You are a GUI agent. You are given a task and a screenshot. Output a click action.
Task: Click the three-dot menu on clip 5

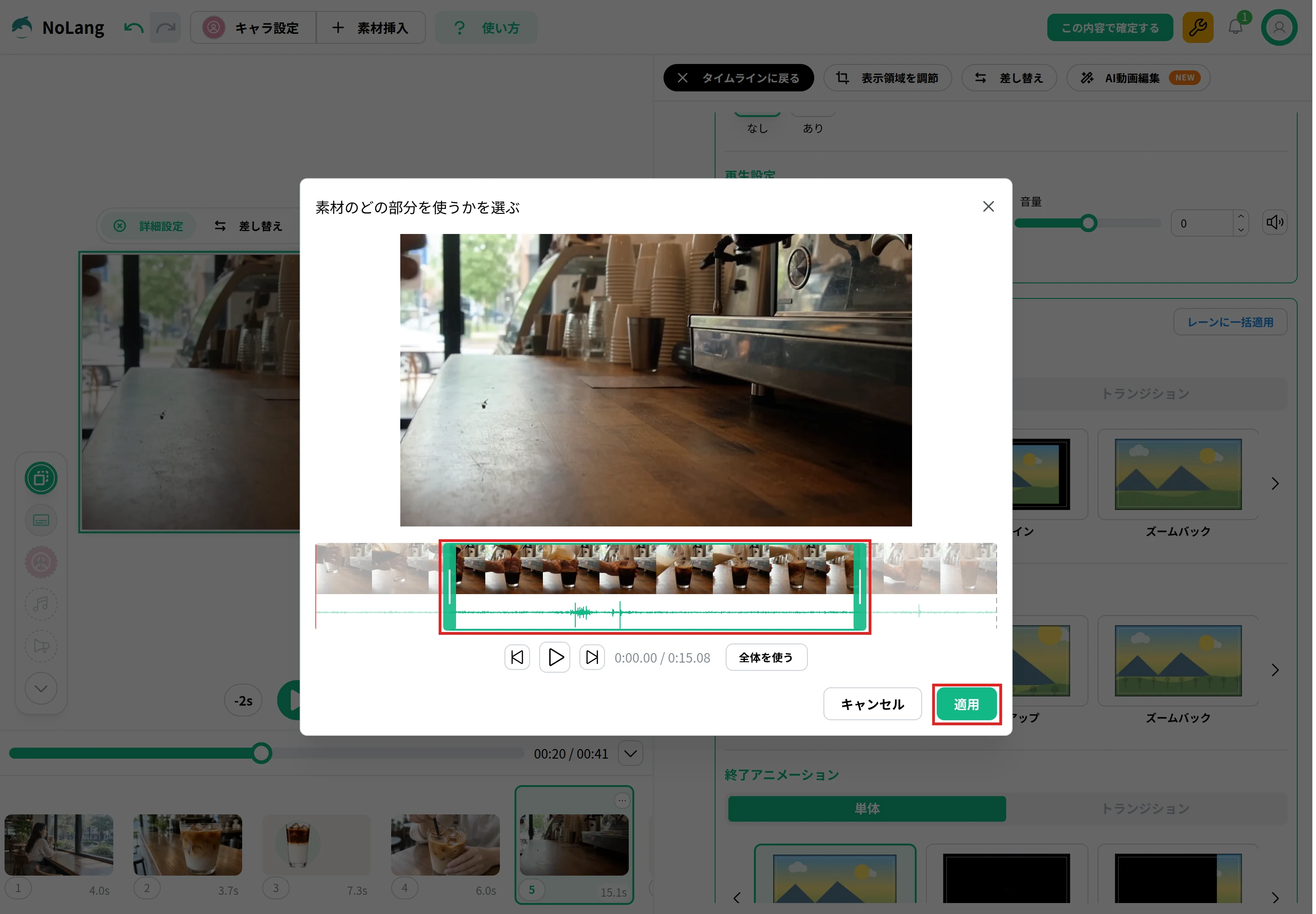tap(622, 801)
